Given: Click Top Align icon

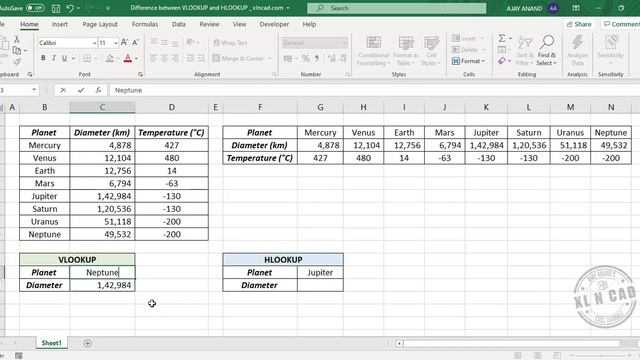Looking at the screenshot, I should [x=154, y=42].
